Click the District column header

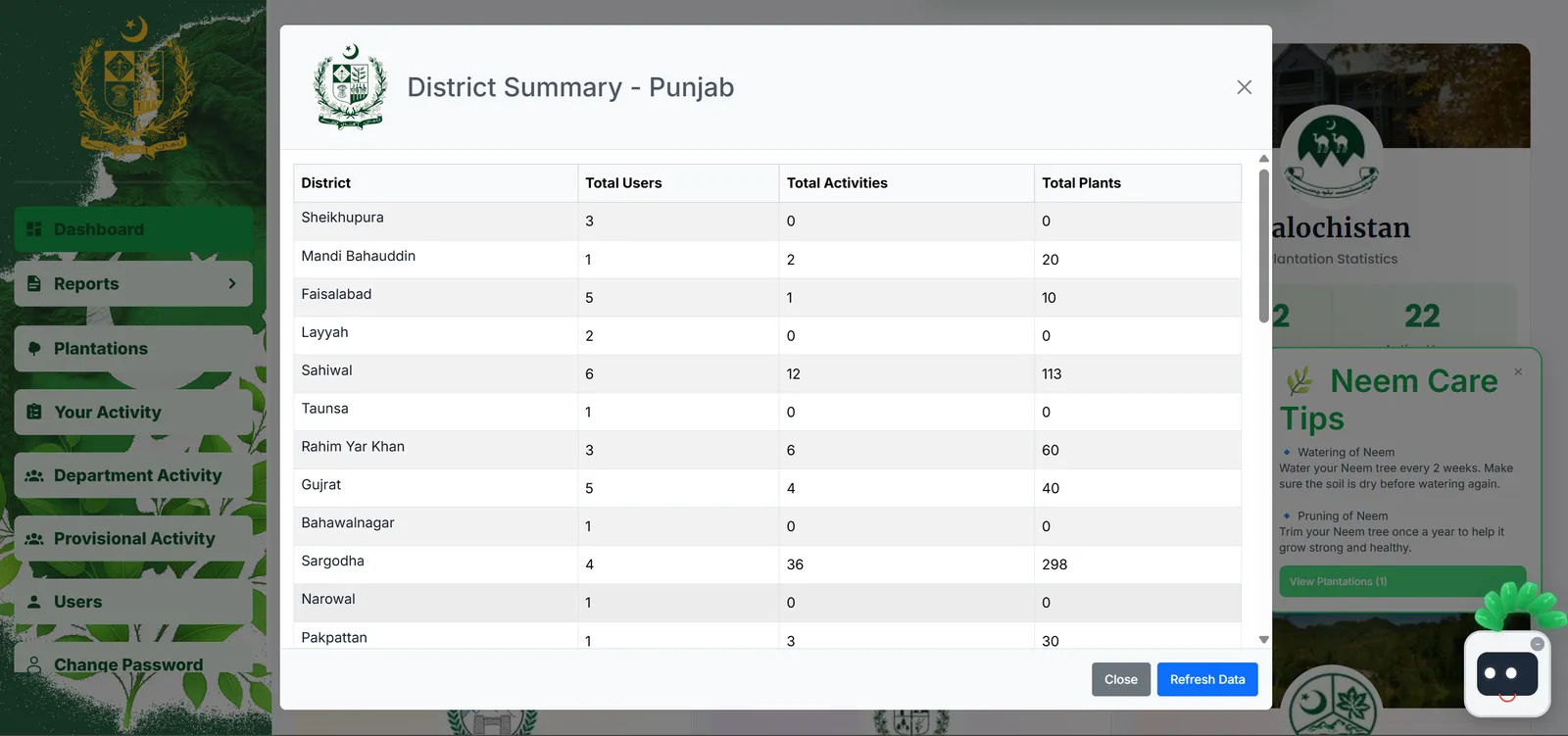pos(435,183)
